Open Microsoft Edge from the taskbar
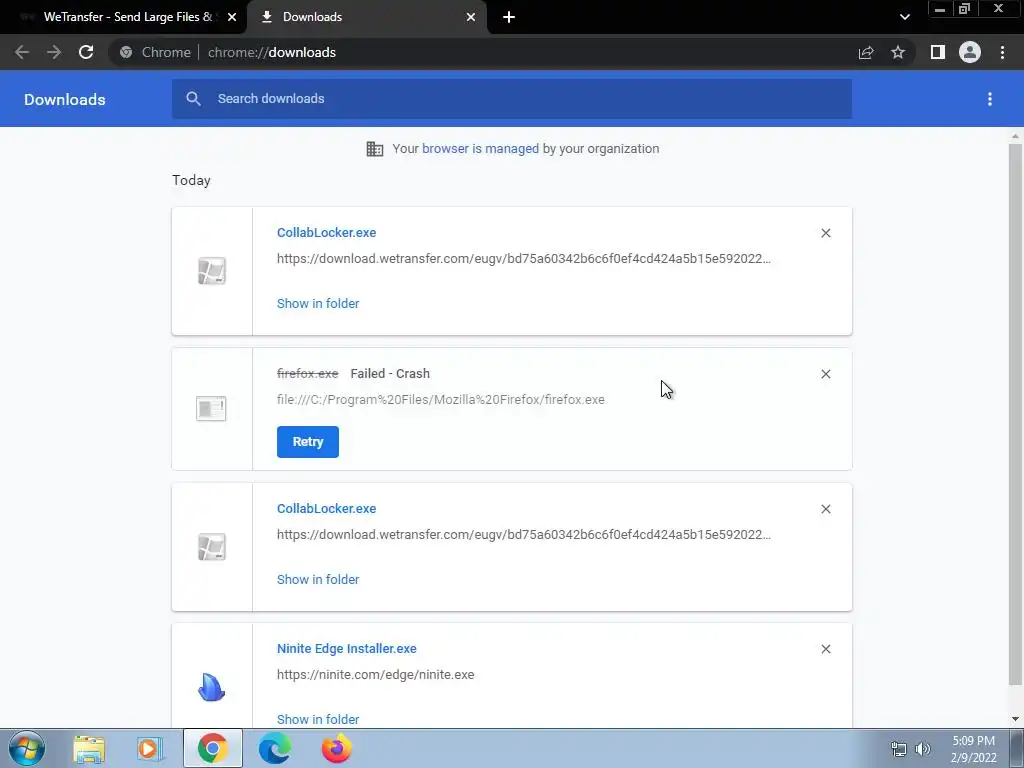The height and width of the screenshot is (768, 1024). (275, 749)
